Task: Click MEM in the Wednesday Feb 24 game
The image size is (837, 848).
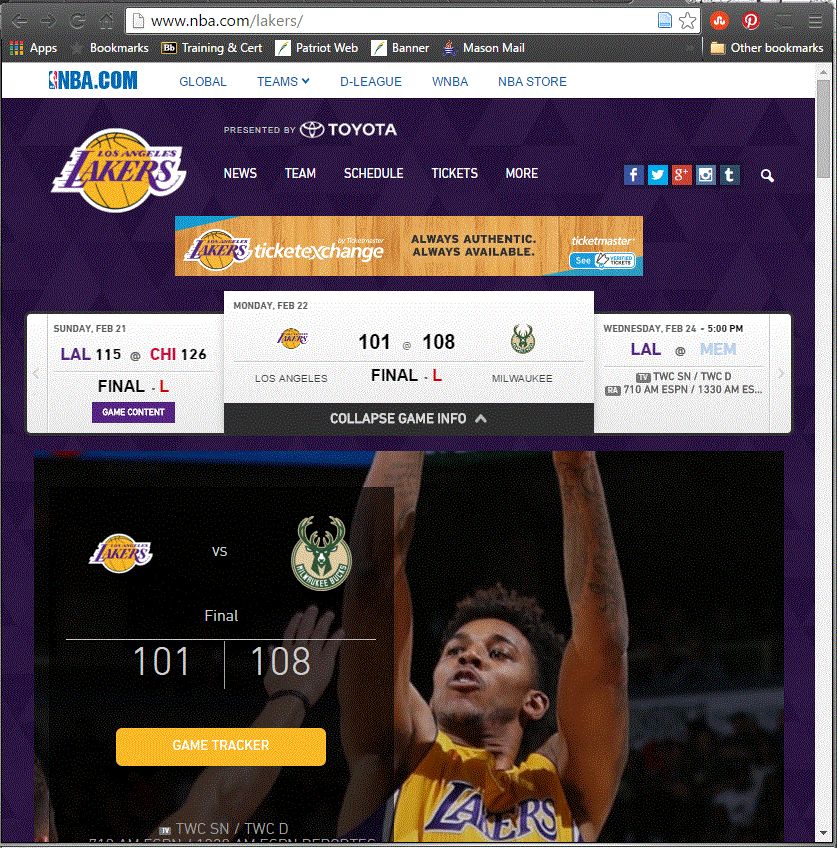Action: pyautogui.click(x=718, y=349)
